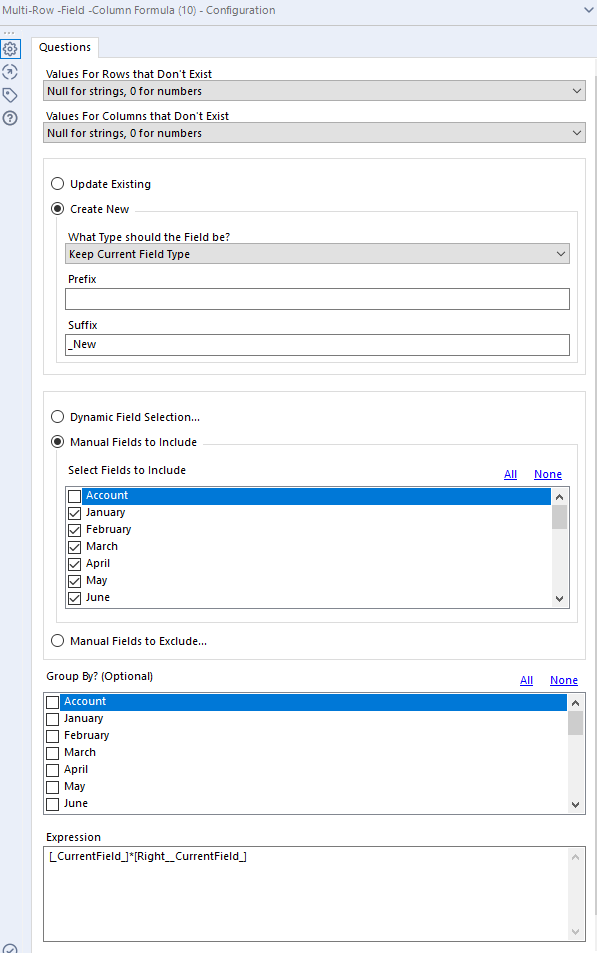
Task: Select Manual Fields to Exclude radio button
Action: coord(58,641)
